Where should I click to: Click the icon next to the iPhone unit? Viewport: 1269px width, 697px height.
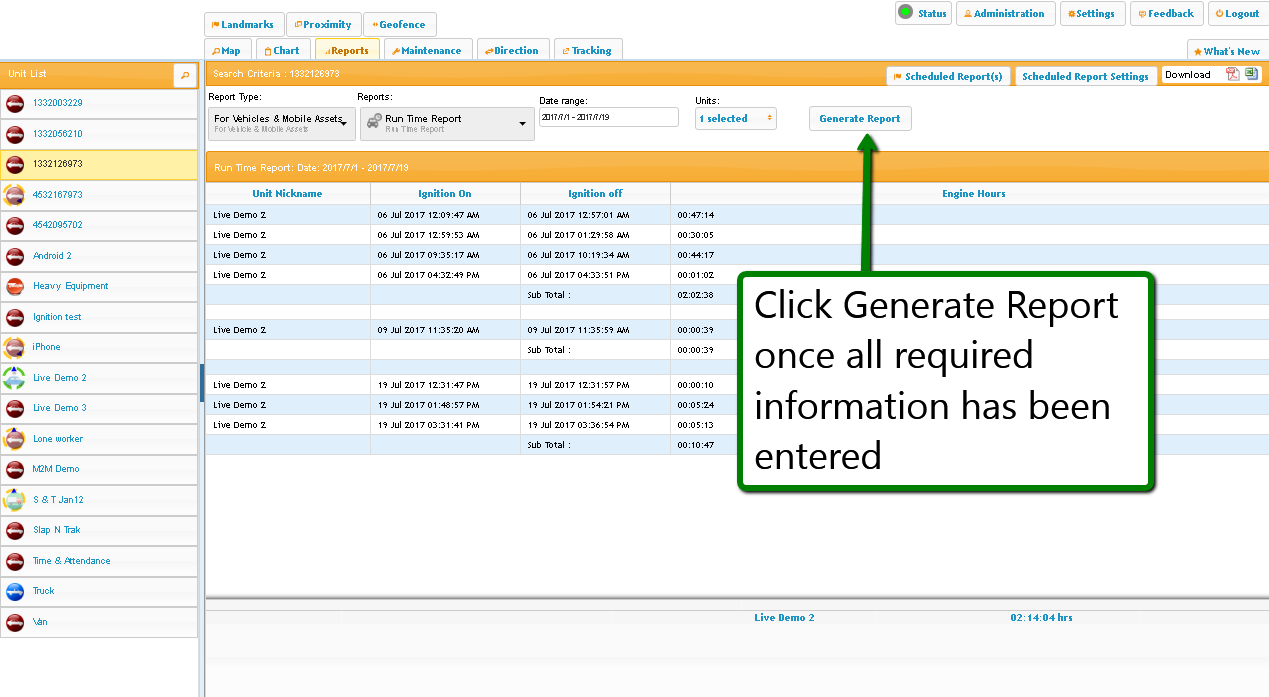click(15, 347)
